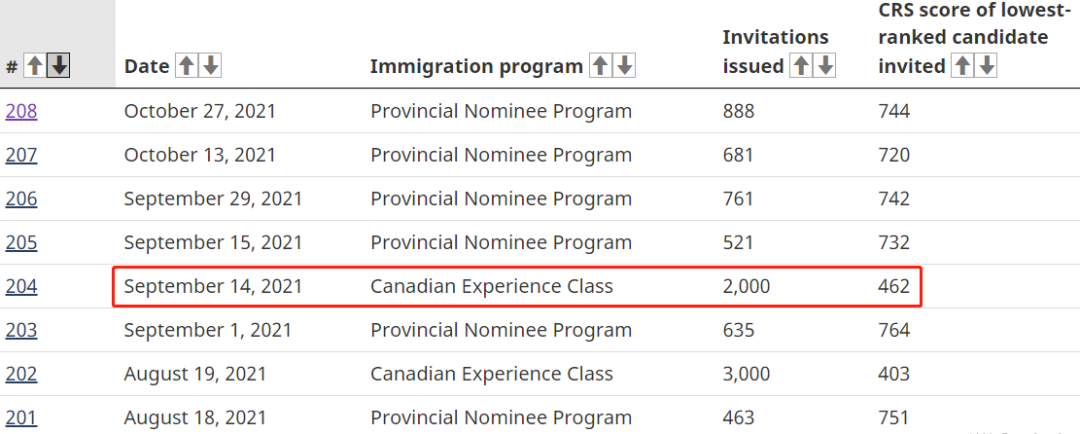This screenshot has width=1080, height=434.
Task: Sort Invitations issued descending
Action: tap(825, 67)
